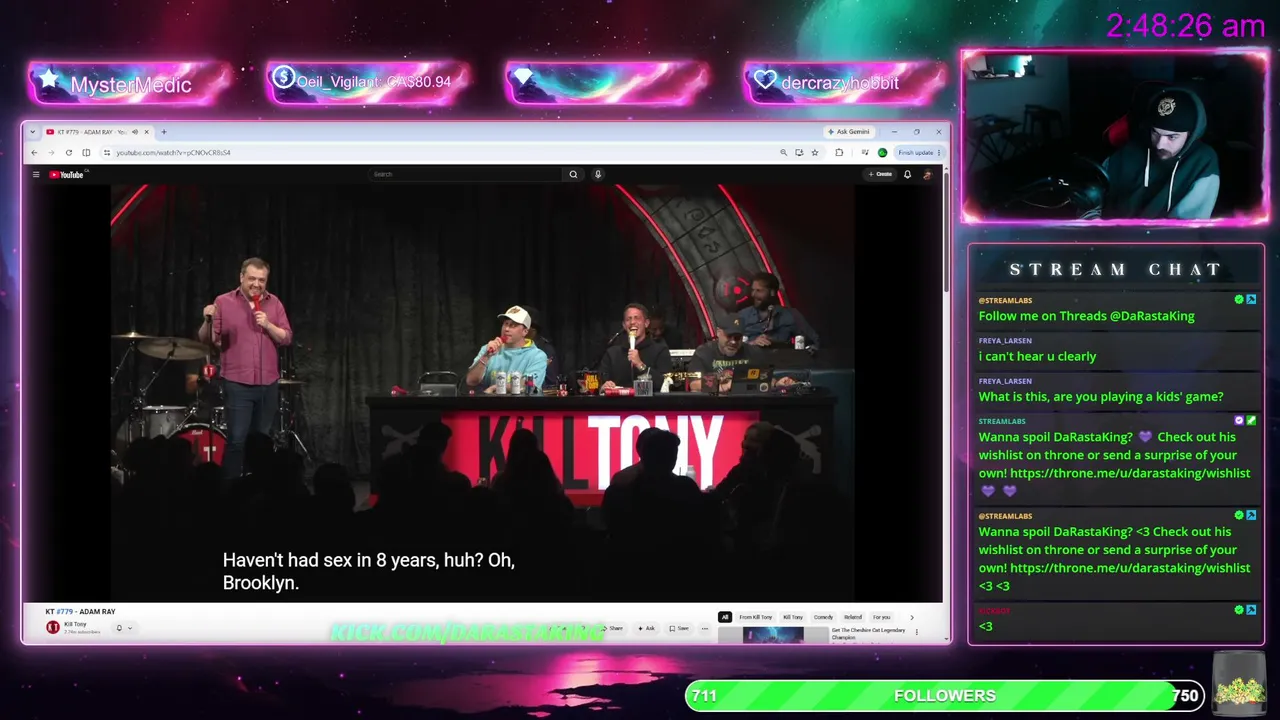Click the Kill Tony channel avatar
Viewport: 1280px width, 720px height.
[x=53, y=627]
